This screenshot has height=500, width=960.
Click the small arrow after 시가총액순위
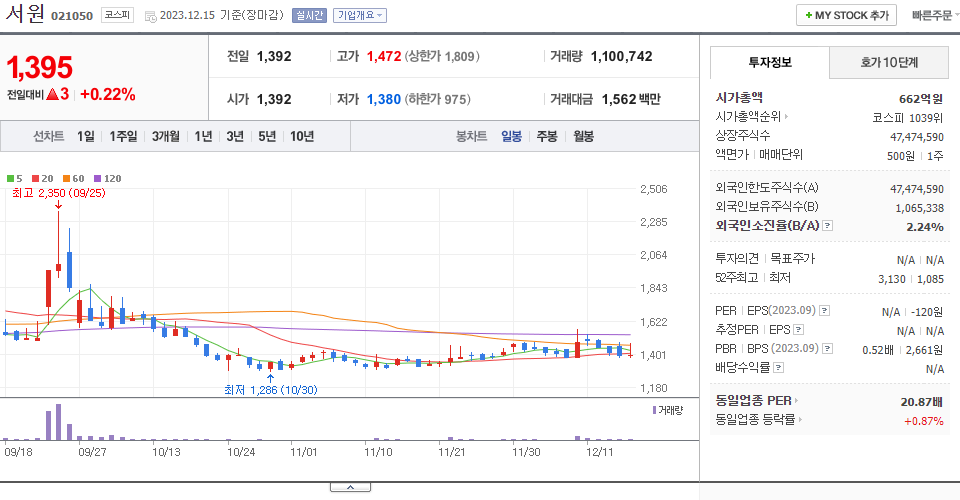[x=786, y=116]
